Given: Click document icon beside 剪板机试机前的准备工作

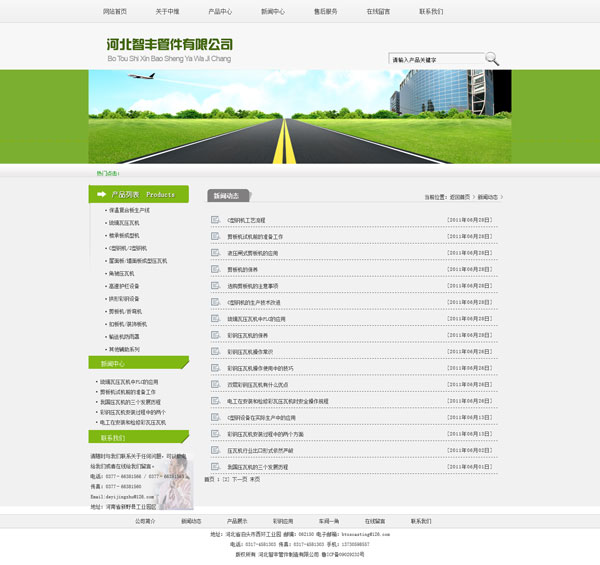Looking at the screenshot, I should [x=215, y=236].
